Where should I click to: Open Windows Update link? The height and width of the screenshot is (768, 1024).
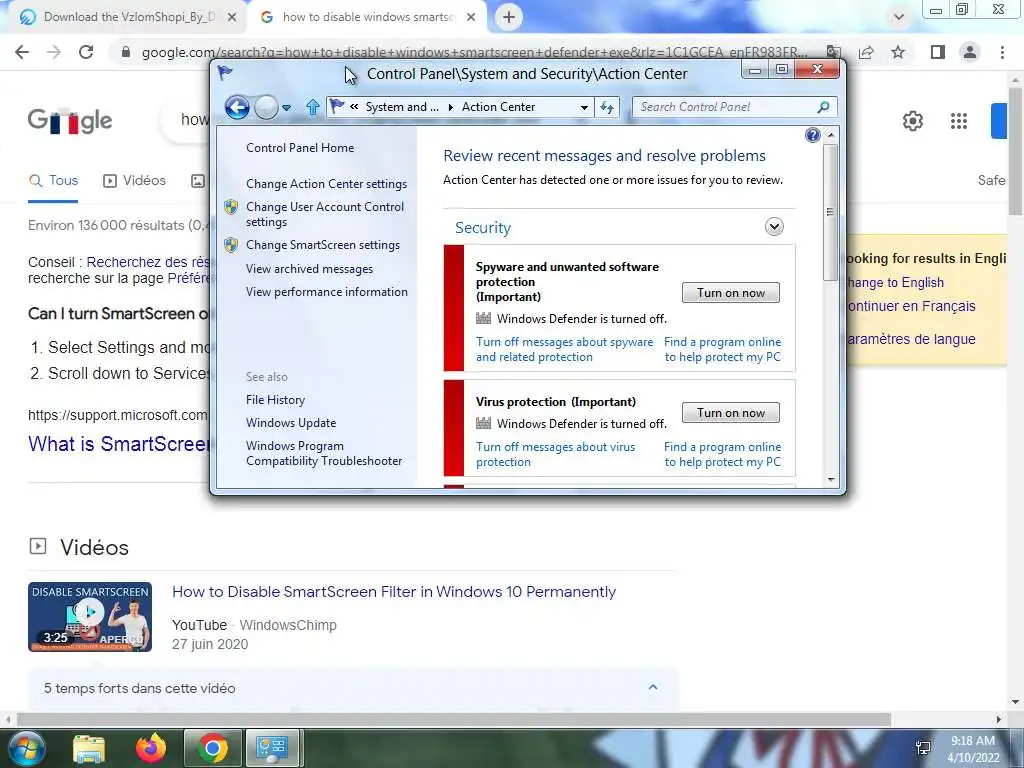click(291, 423)
